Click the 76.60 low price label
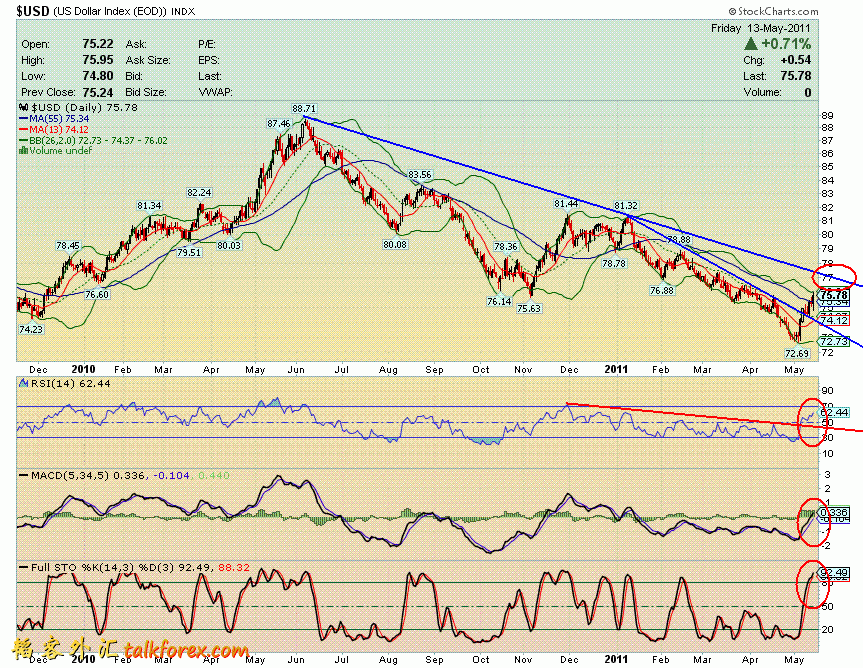Viewport: 863px width, 668px height. click(97, 294)
